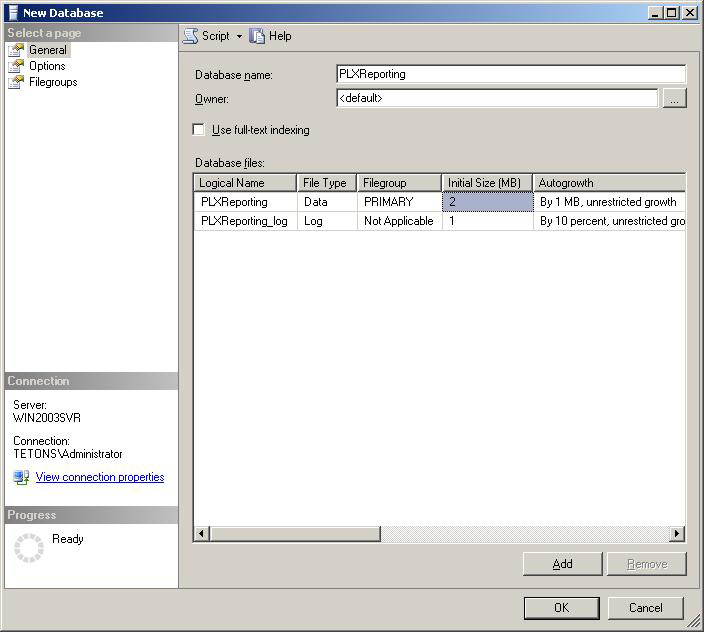Minimize the New Database window

pos(656,13)
